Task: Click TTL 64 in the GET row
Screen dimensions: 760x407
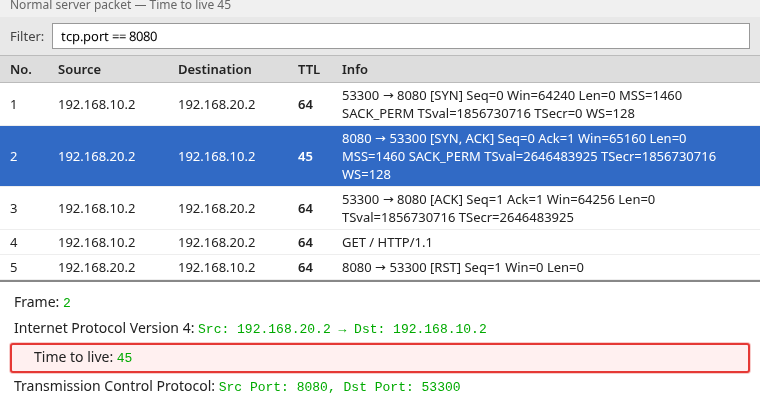Action: 305,242
